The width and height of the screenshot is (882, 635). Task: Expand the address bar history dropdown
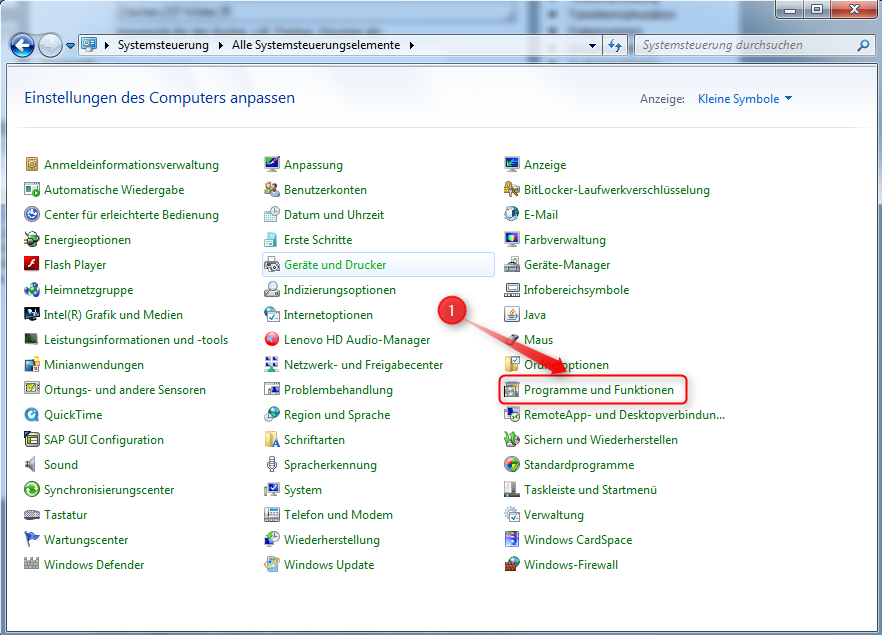pos(594,45)
